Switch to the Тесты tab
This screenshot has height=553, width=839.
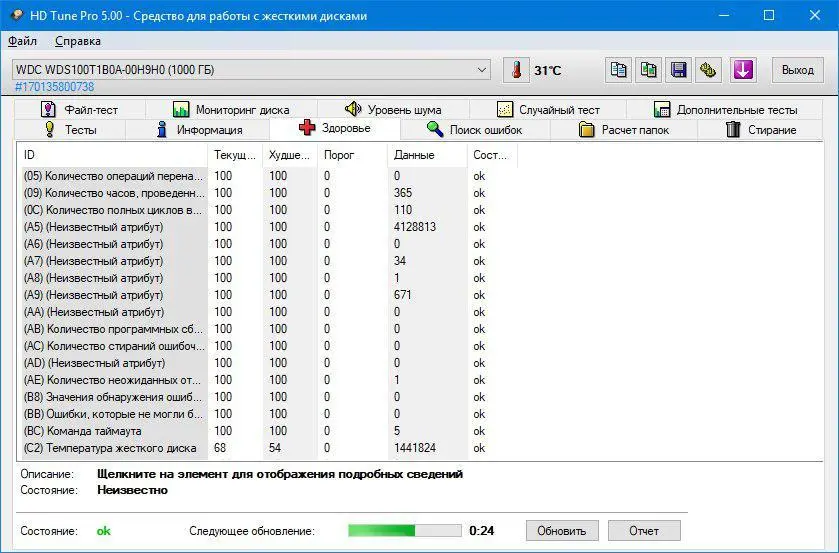coord(70,130)
